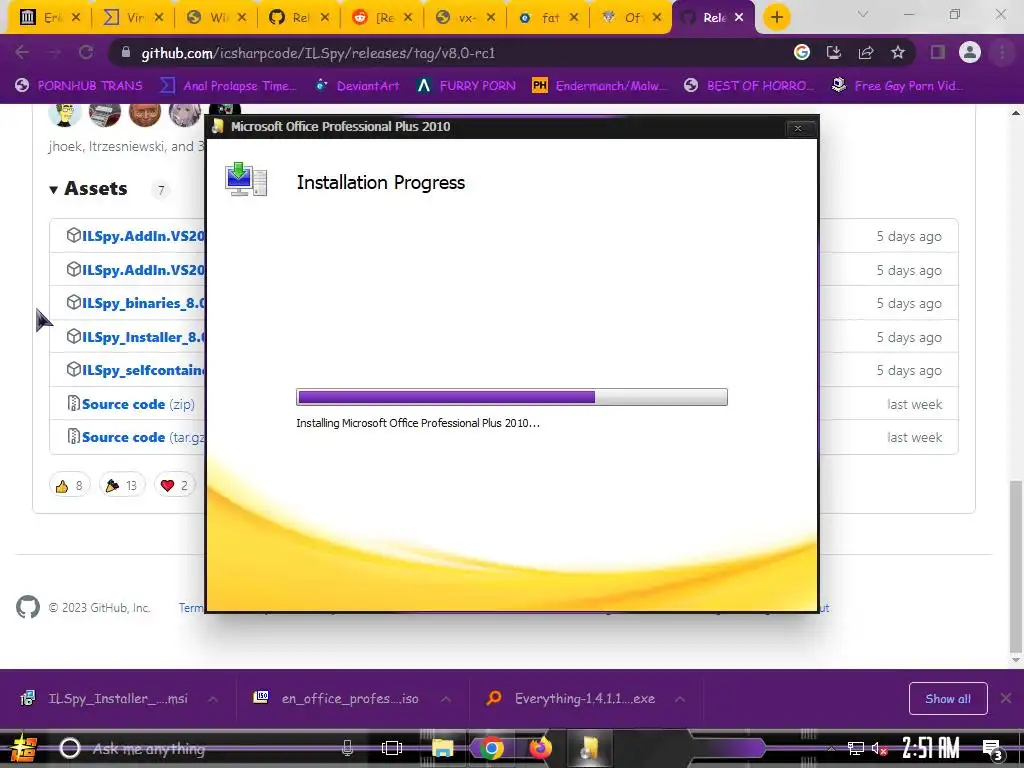Click the party popper reaction with 13
This screenshot has height=768, width=1024.
121,485
